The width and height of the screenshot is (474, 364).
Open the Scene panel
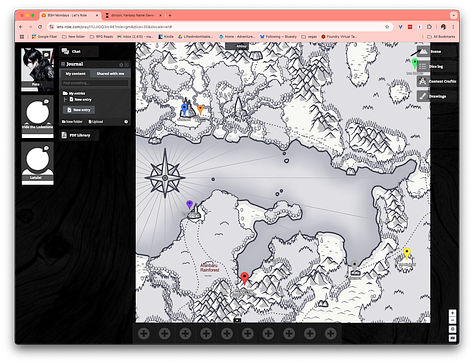(436, 51)
